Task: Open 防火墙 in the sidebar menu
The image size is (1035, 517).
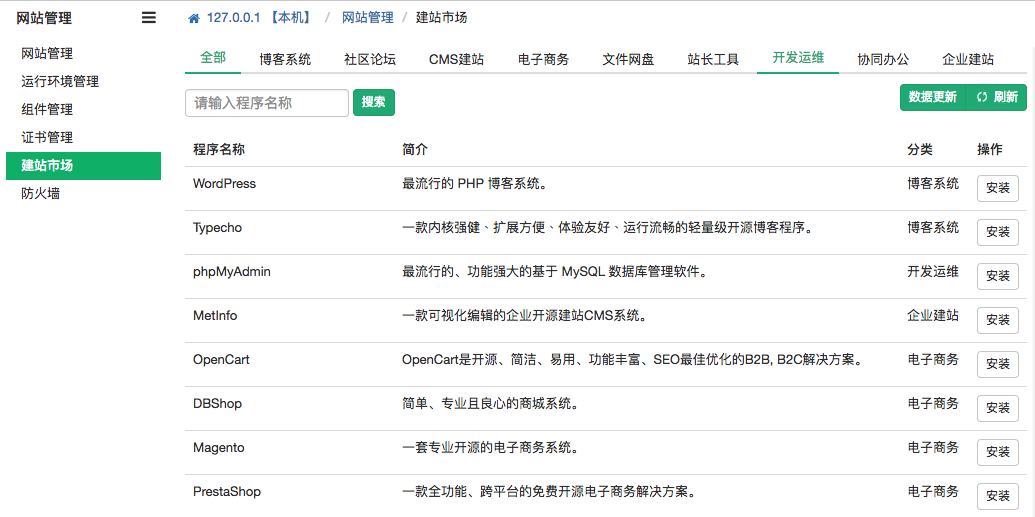Action: (x=41, y=194)
